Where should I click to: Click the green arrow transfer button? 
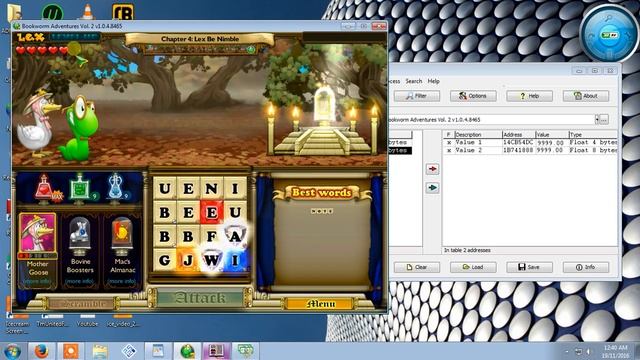click(432, 188)
